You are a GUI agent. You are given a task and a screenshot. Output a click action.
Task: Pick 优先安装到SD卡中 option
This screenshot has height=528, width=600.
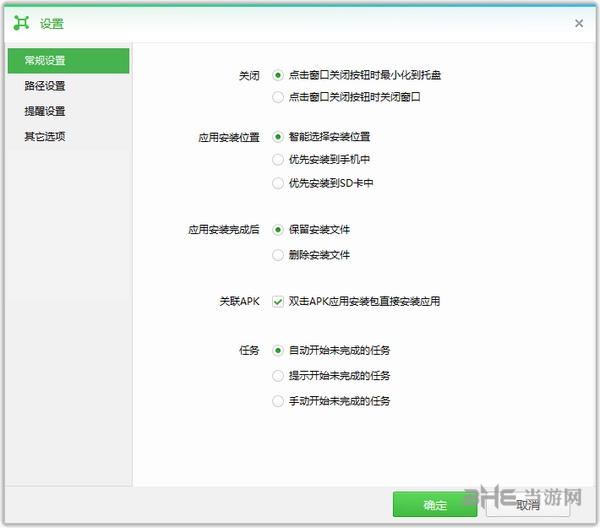(x=278, y=183)
